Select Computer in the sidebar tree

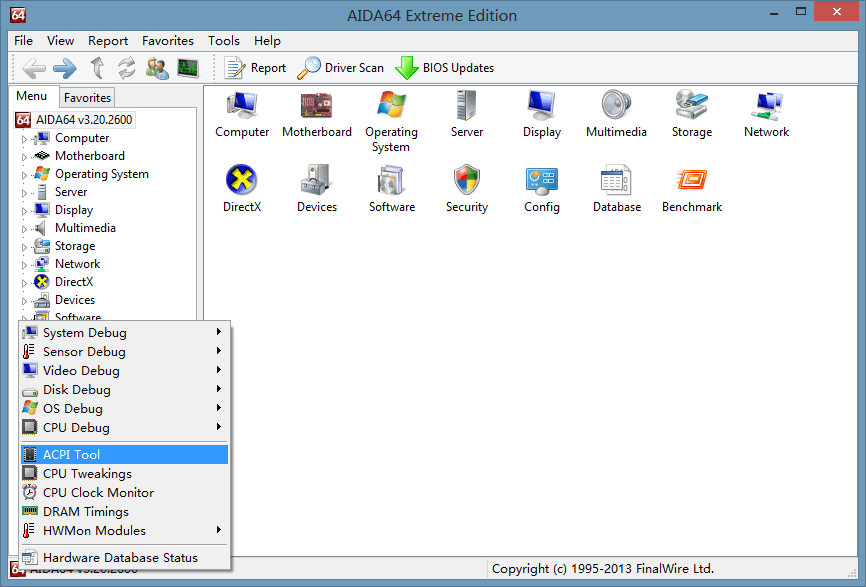pos(82,138)
